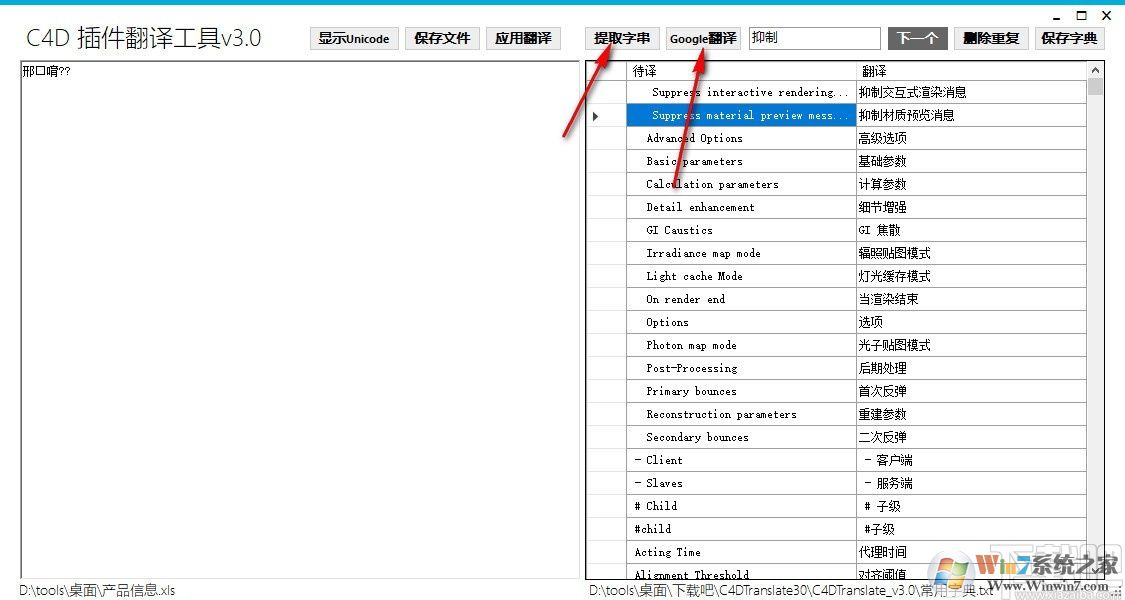1125x600 pixels.
Task: Click translation cell 计算参数
Action: (971, 184)
